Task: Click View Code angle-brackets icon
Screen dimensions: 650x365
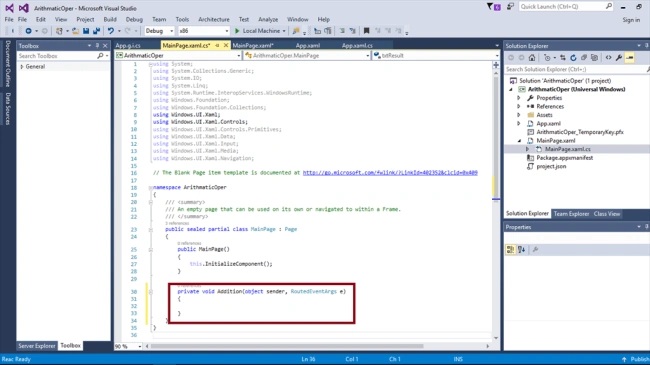Action: click(x=608, y=58)
